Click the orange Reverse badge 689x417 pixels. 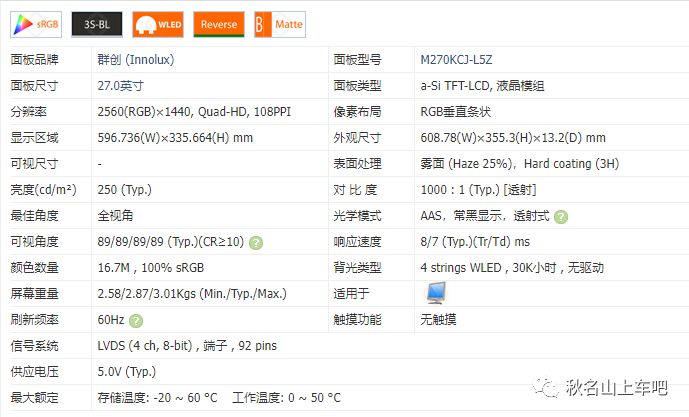tap(219, 24)
